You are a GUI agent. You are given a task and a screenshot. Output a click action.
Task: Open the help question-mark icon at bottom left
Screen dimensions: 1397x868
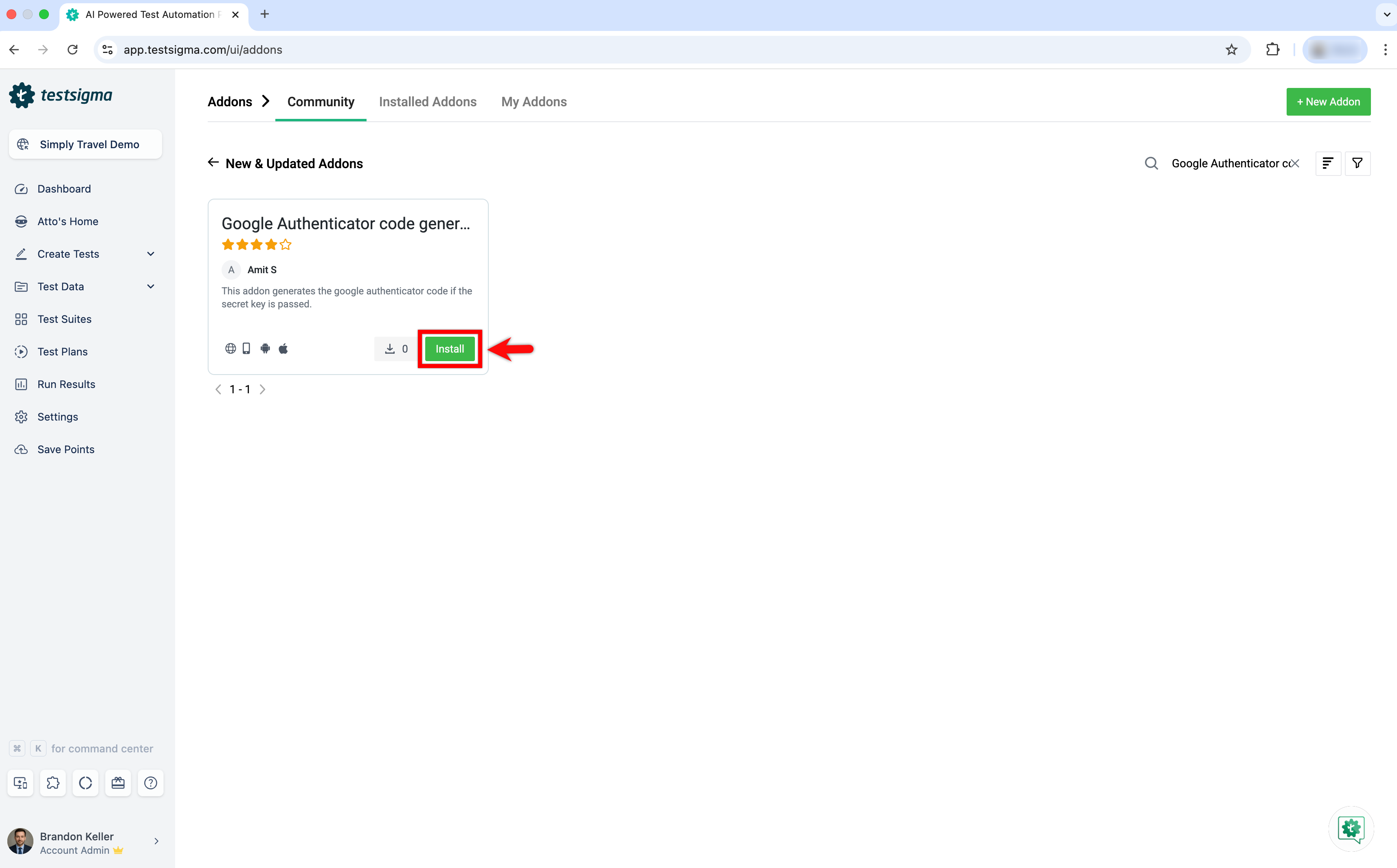[150, 783]
